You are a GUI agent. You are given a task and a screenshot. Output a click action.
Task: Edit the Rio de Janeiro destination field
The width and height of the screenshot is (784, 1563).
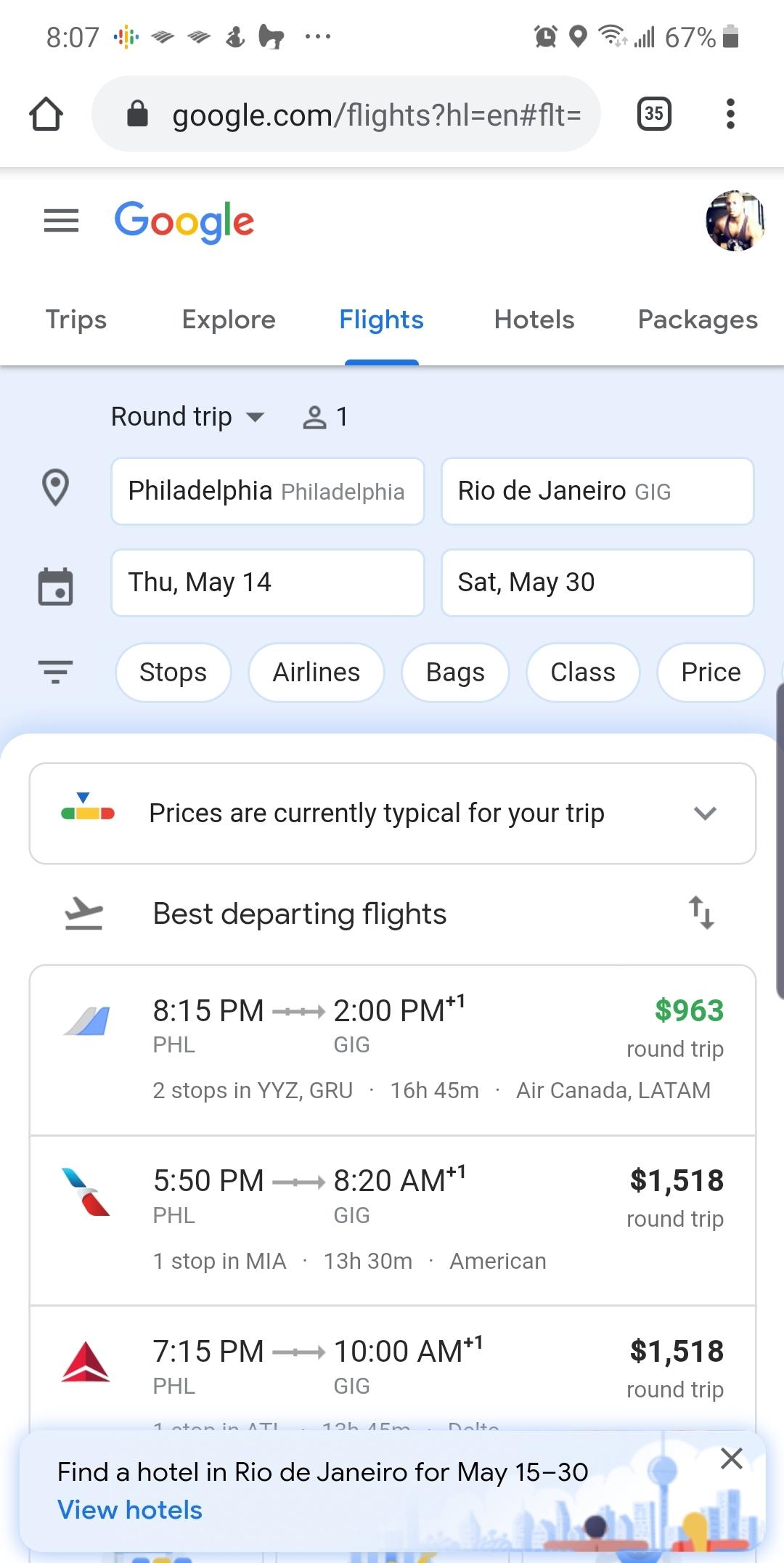597,491
